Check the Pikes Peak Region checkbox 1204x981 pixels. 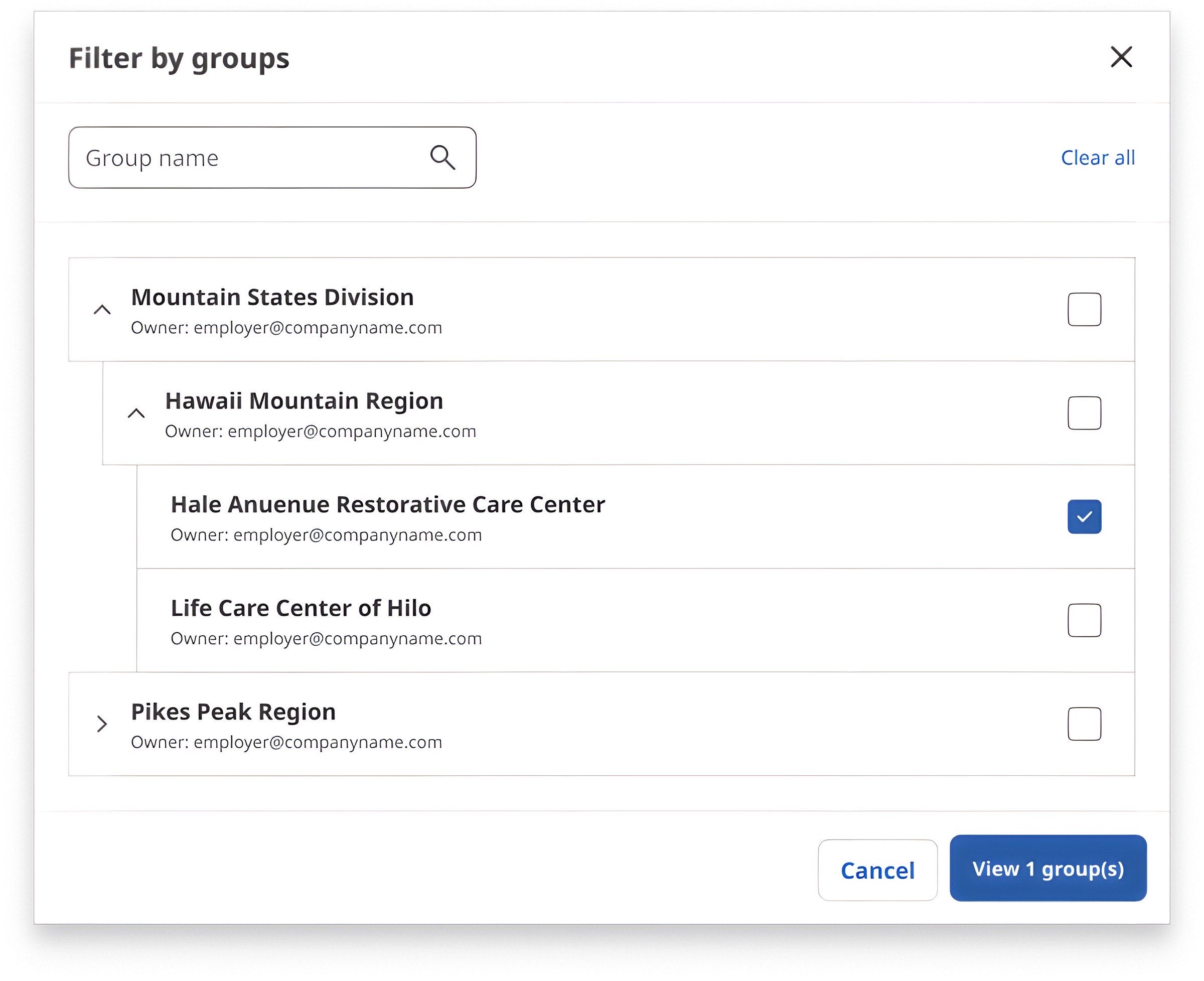[x=1084, y=724]
